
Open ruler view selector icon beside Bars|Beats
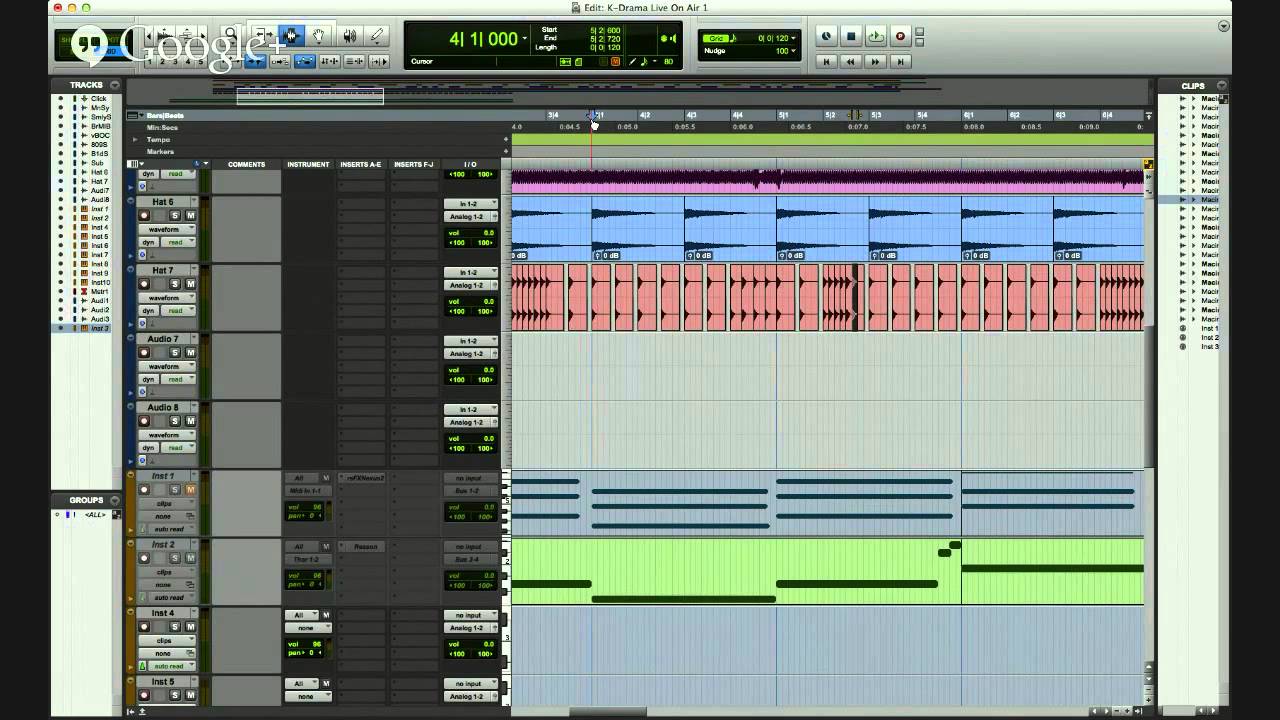[136, 115]
